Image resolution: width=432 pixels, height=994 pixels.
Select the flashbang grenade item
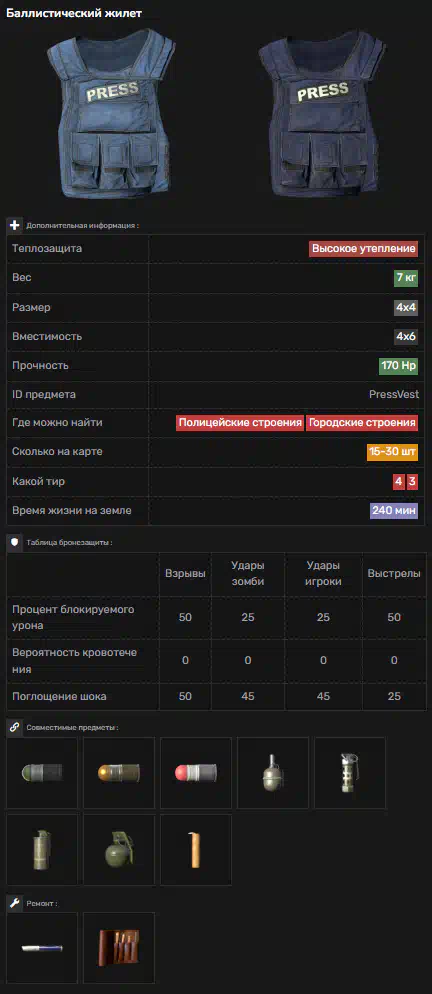pyautogui.click(x=350, y=773)
